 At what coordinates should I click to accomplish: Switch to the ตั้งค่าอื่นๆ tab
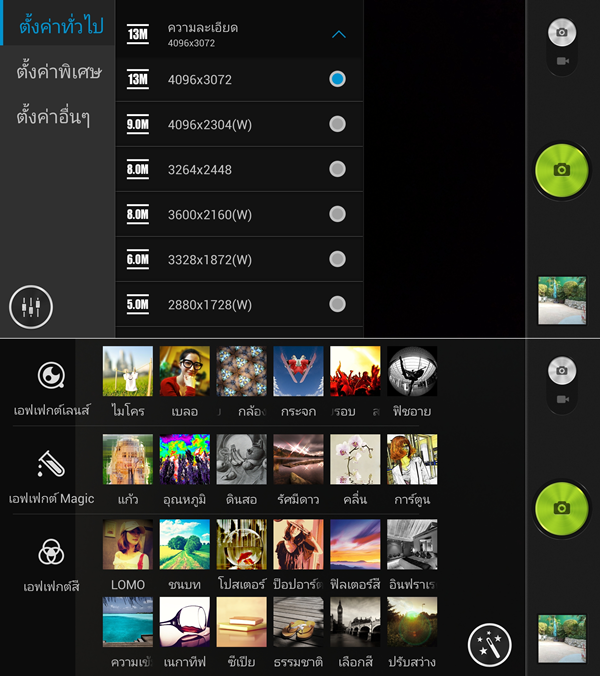(x=54, y=117)
